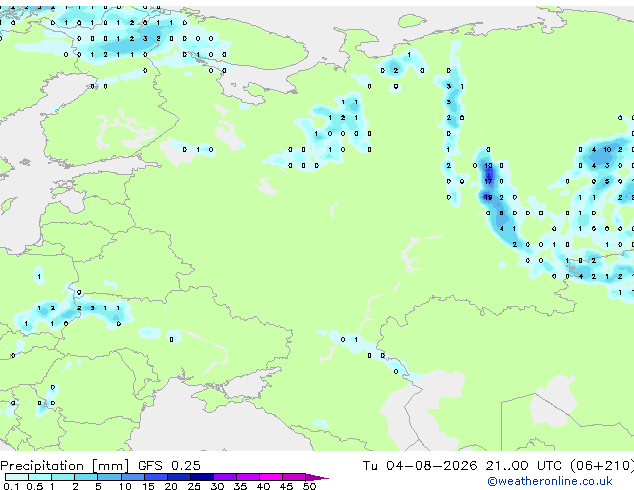The height and width of the screenshot is (490, 634).
Task: Click the 1–2 mm legend color swatch
Action: coord(63,477)
